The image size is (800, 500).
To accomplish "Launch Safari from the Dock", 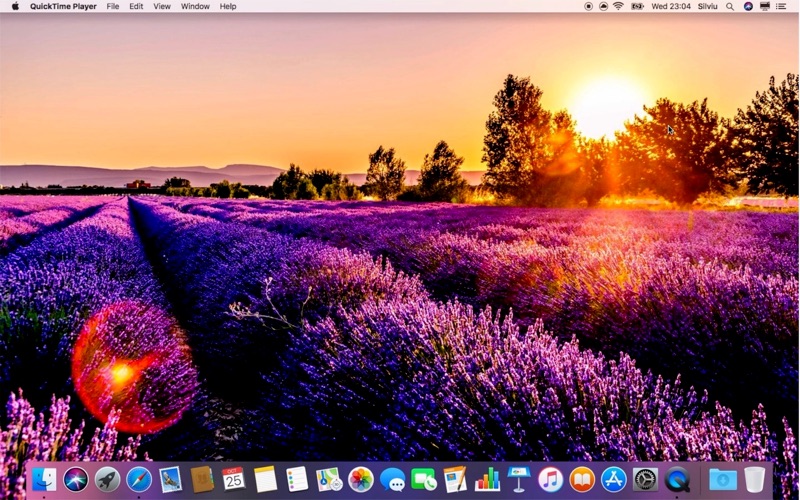I will pyautogui.click(x=139, y=480).
